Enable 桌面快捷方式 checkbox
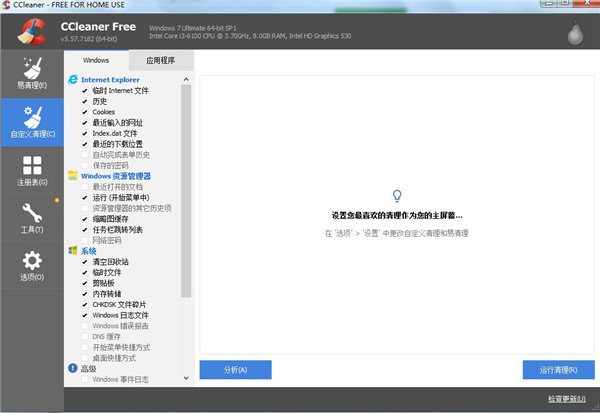 [x=85, y=359]
